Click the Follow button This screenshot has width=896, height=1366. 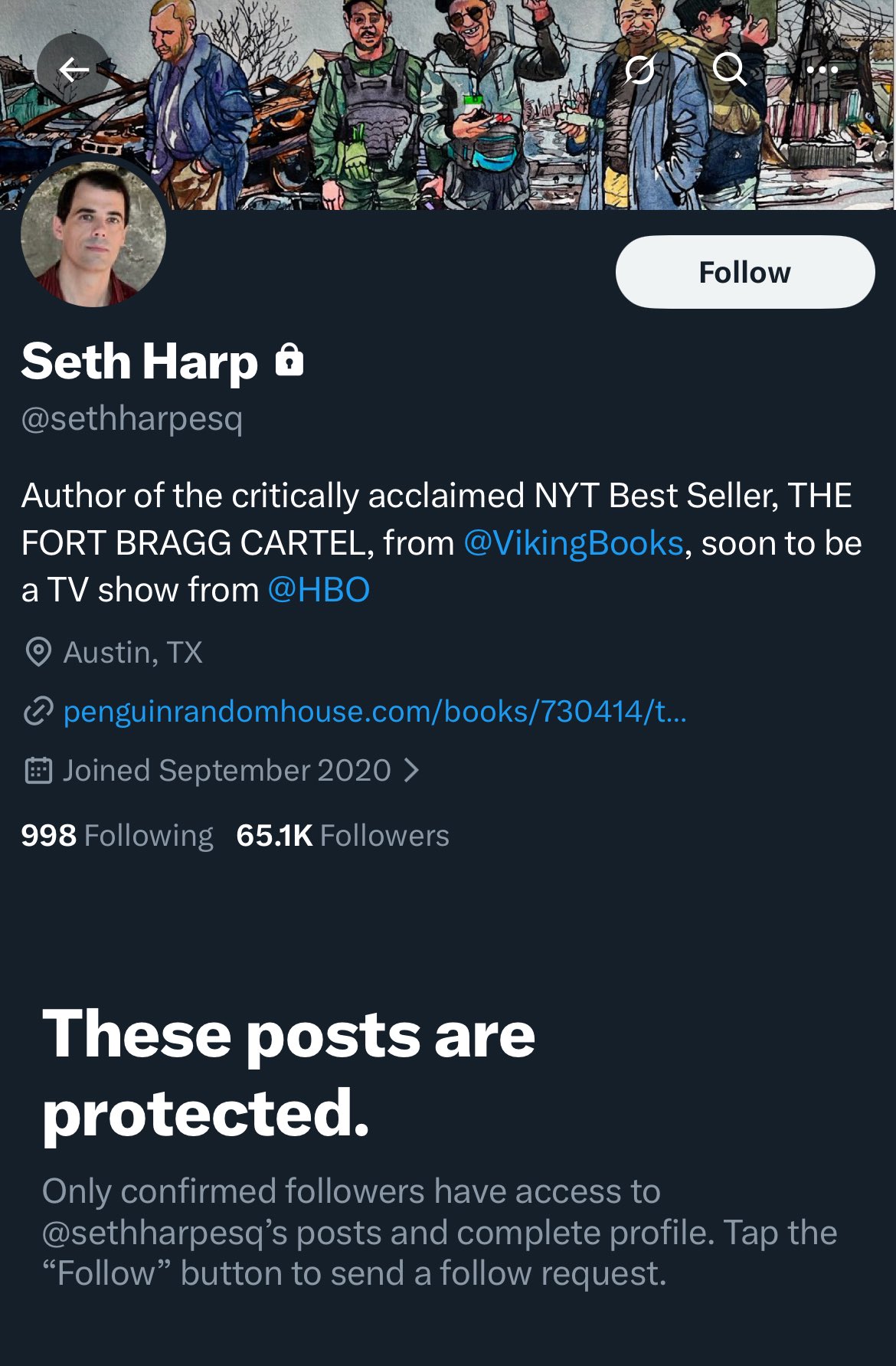[x=745, y=272]
